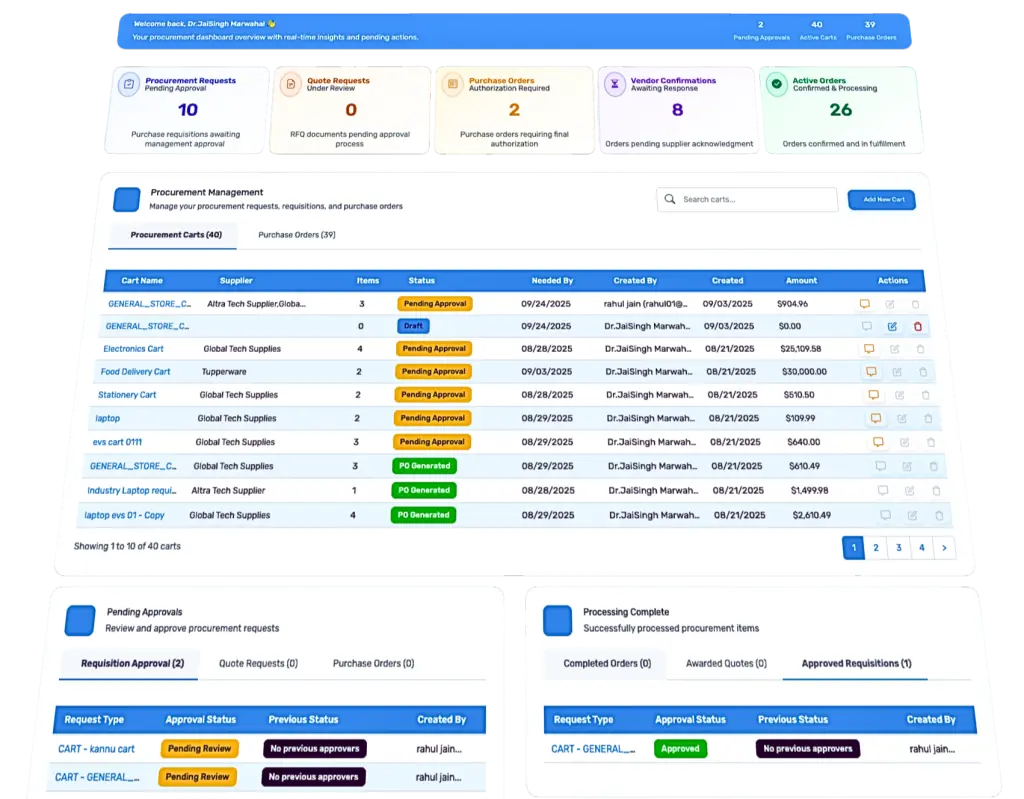Click the Purchase Orders card icon

pos(452,85)
